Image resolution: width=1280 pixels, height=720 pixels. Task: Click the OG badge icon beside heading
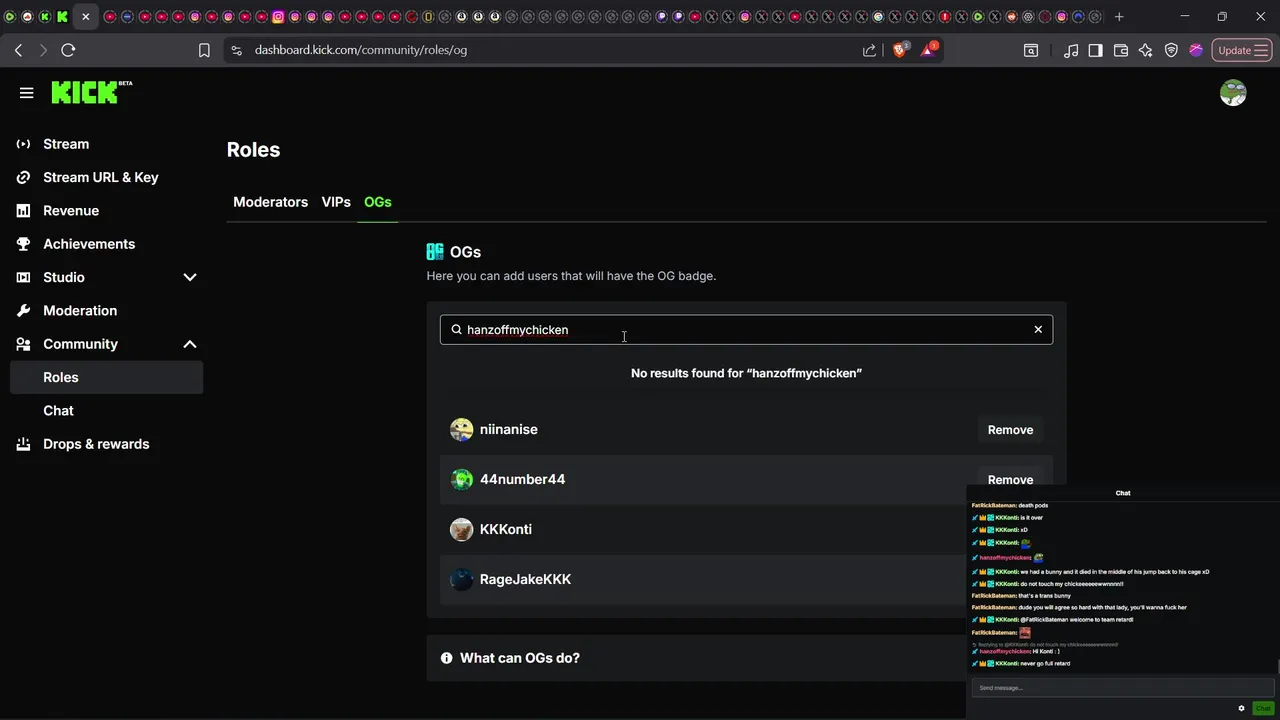click(435, 252)
